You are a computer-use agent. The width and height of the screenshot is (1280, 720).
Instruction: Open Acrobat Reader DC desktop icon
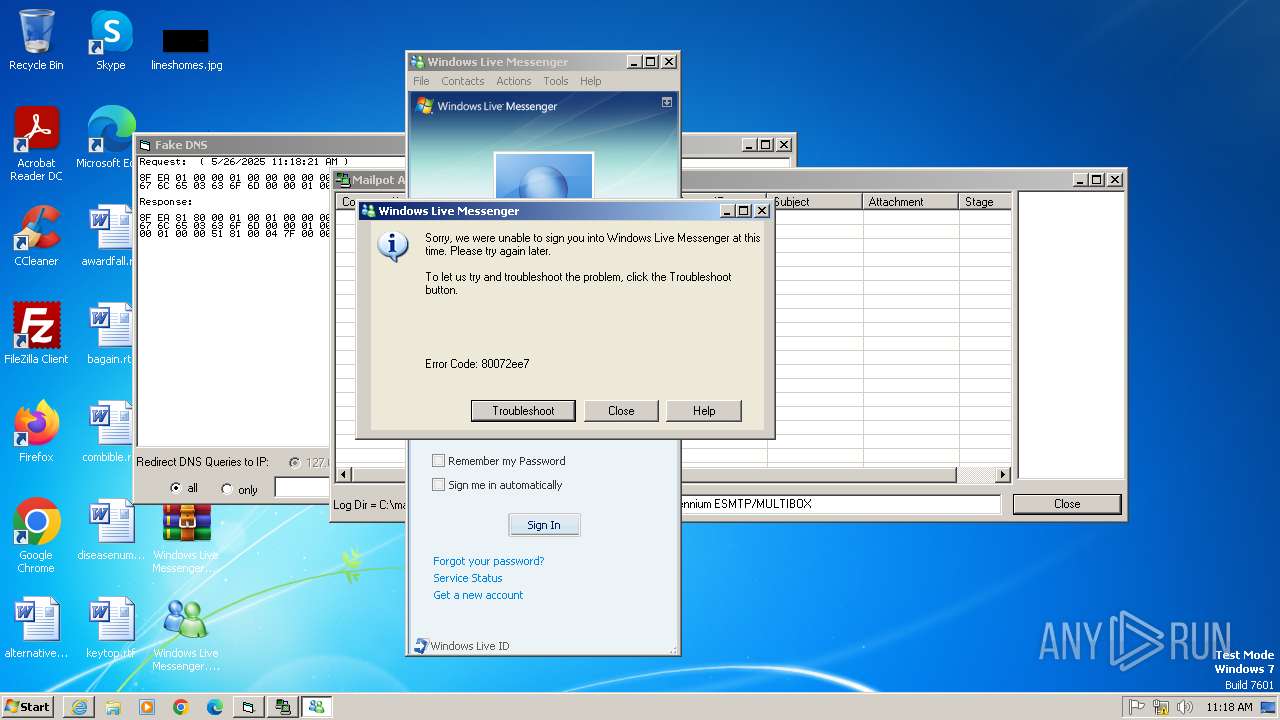coord(36,145)
